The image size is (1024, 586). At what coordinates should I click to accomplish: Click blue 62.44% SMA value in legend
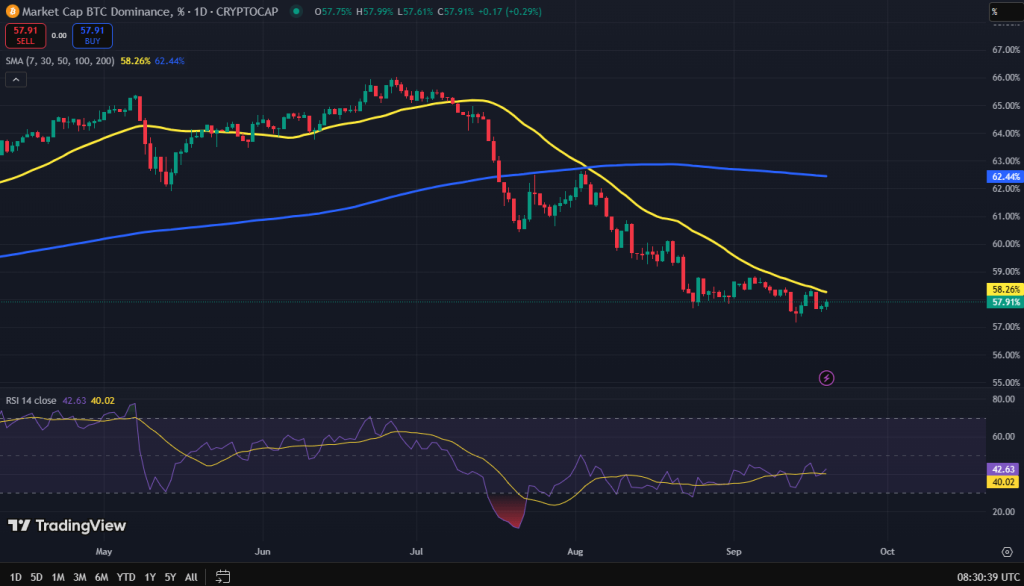[x=169, y=61]
